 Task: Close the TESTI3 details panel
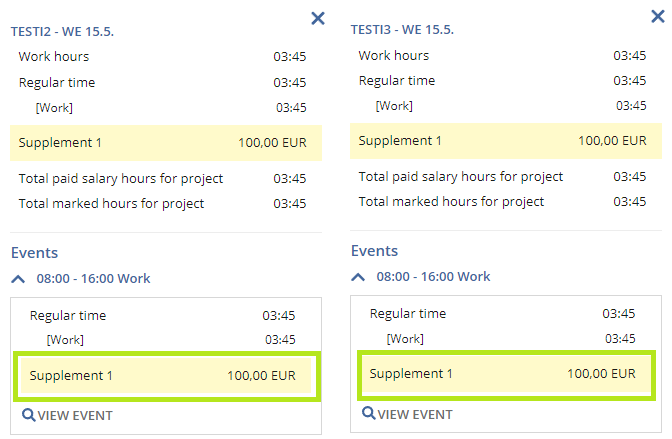click(658, 16)
